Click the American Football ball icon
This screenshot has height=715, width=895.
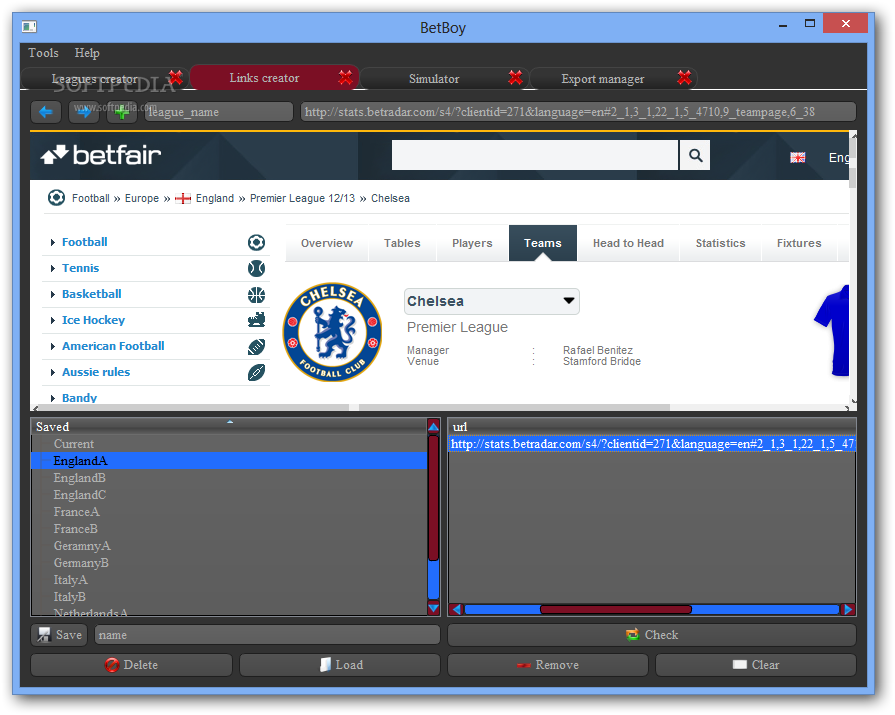point(256,346)
